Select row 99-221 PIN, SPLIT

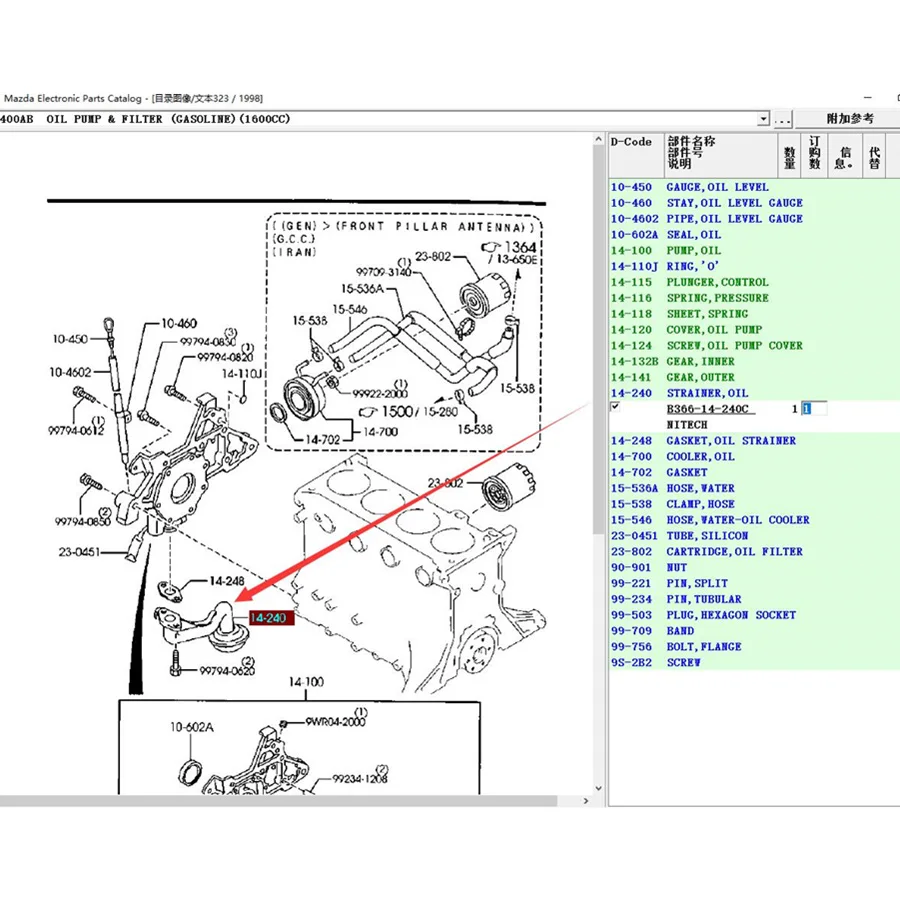754,583
